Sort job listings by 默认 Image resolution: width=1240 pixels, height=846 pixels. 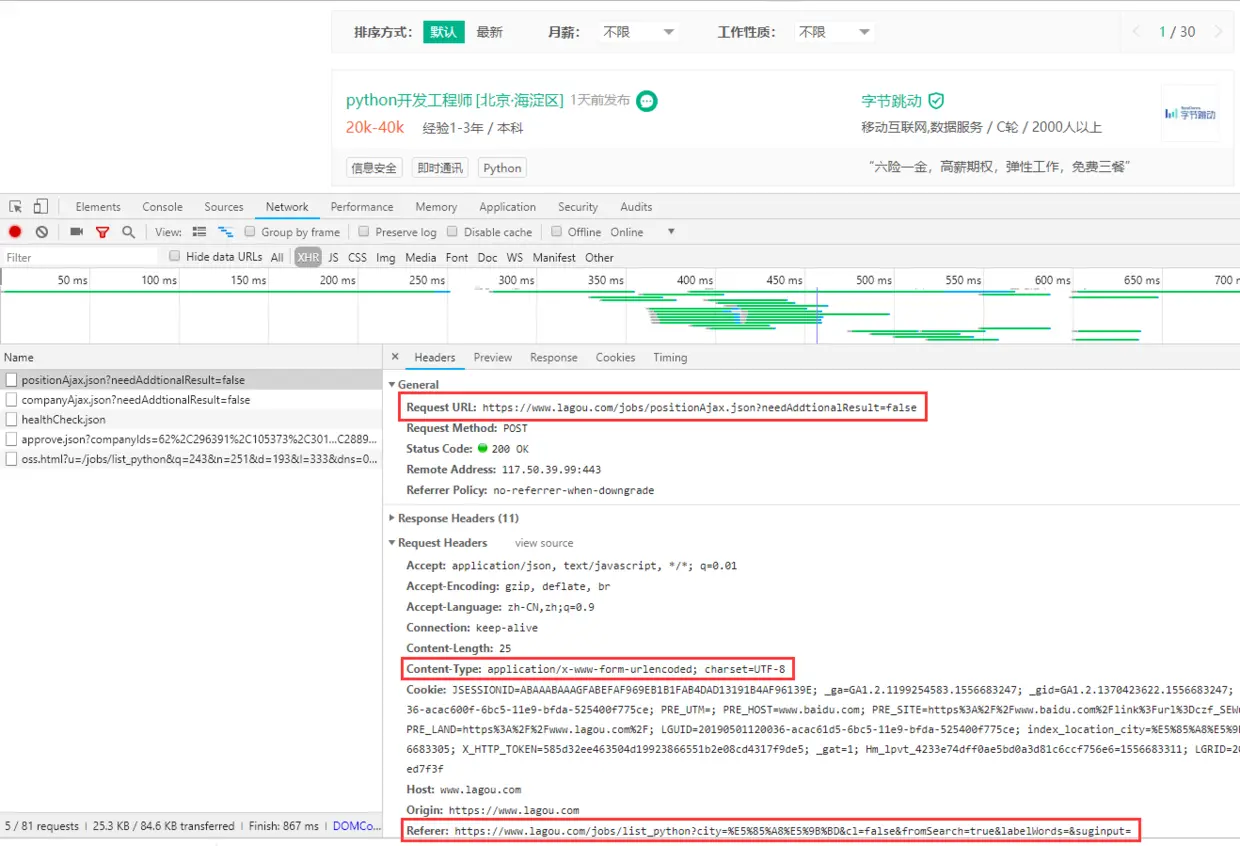[444, 32]
